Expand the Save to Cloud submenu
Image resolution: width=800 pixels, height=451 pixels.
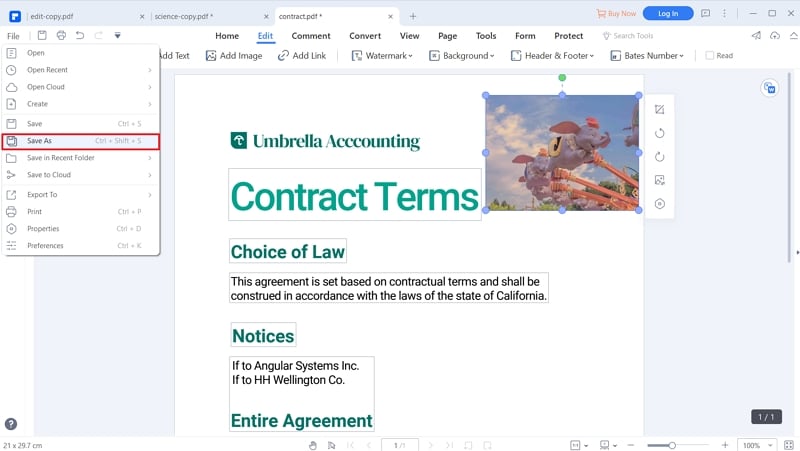[x=81, y=175]
